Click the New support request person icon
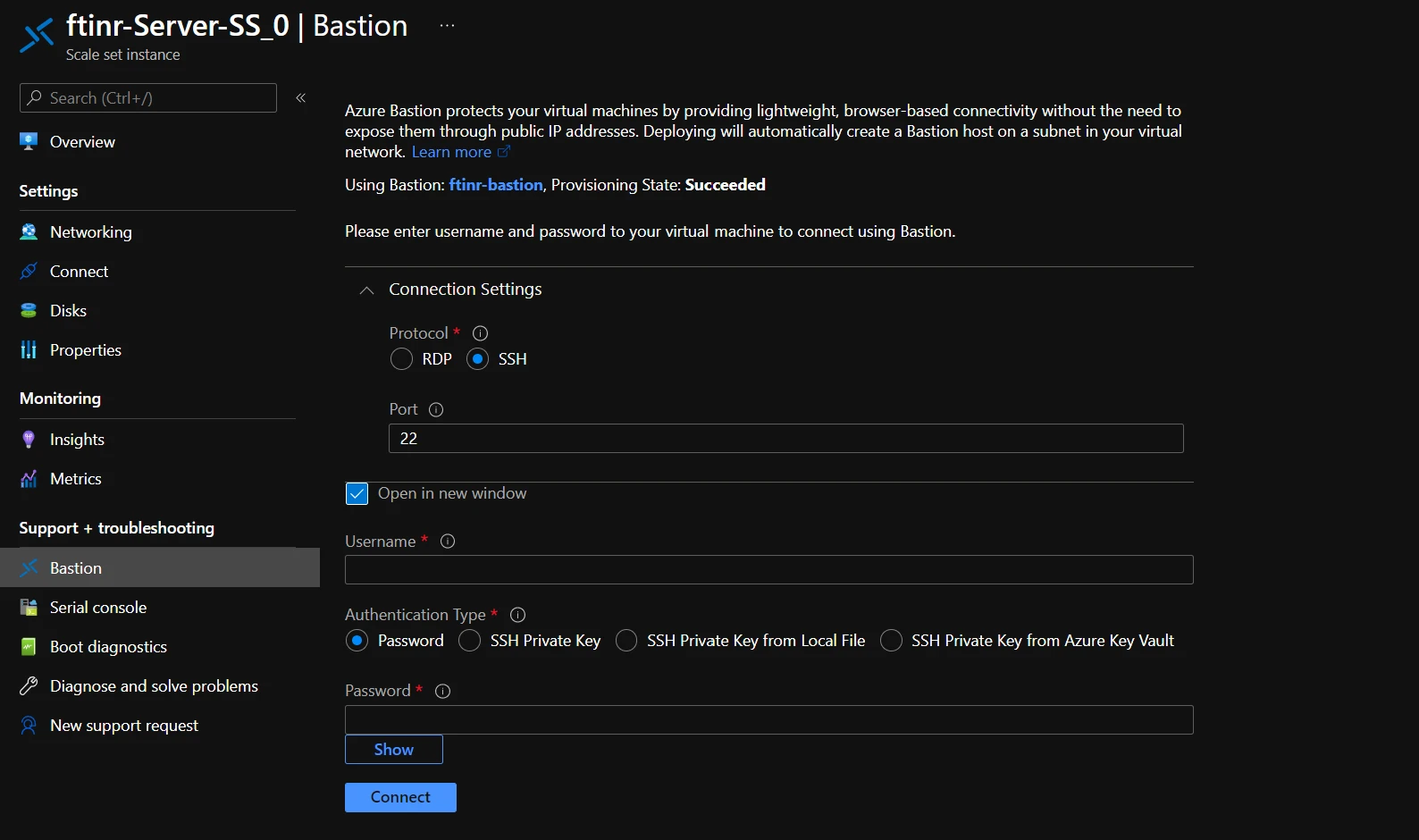This screenshot has height=840, width=1419. coord(29,725)
